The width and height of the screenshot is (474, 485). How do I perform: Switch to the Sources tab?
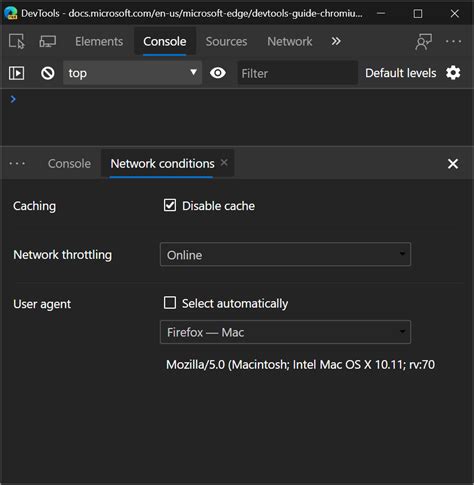click(x=226, y=41)
